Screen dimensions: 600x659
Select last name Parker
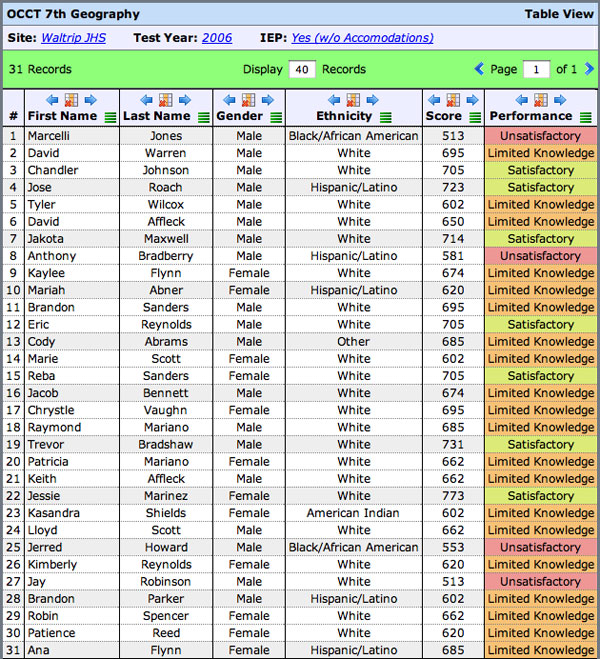[x=166, y=599]
